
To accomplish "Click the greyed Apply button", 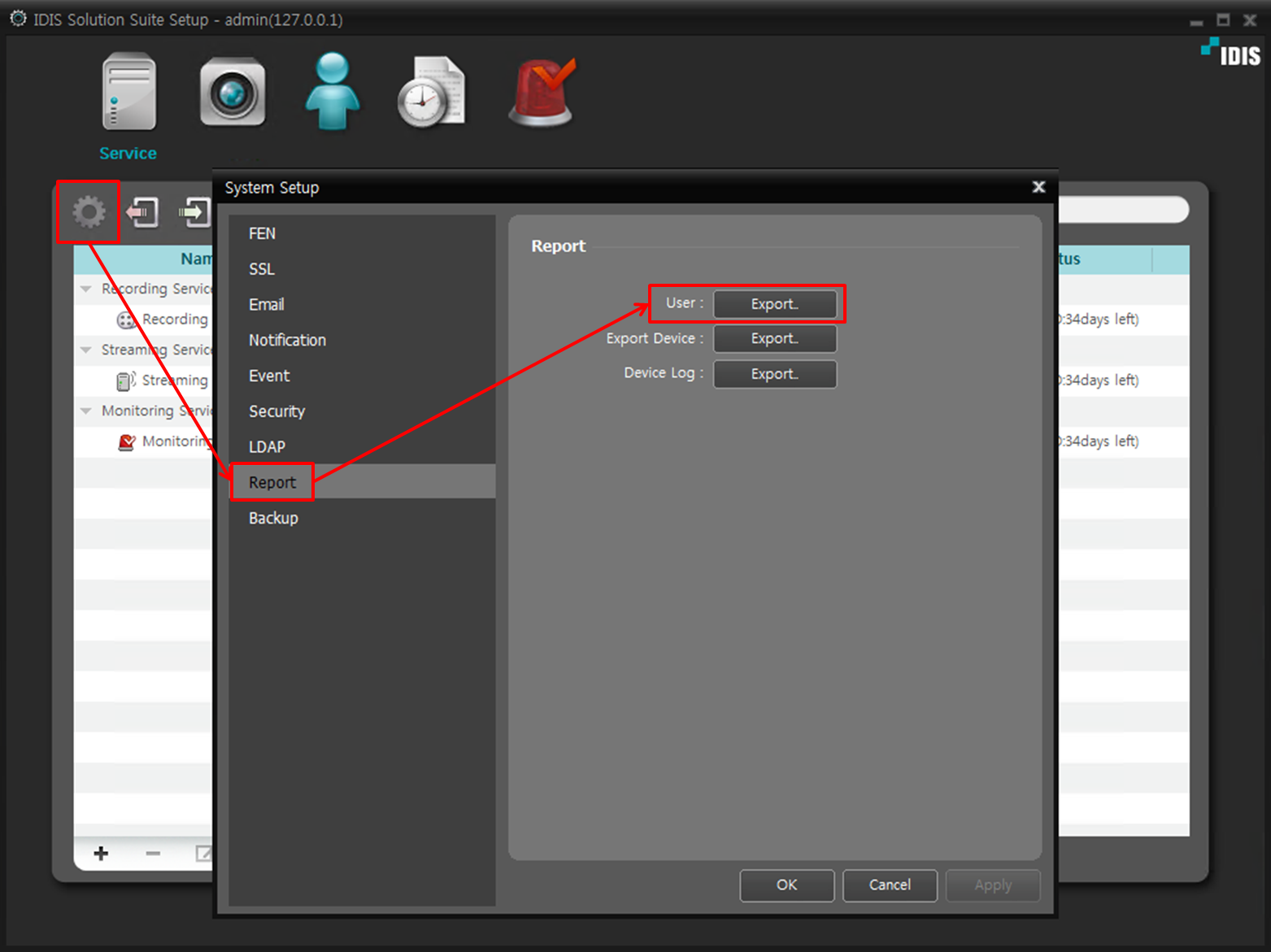I will pos(993,885).
